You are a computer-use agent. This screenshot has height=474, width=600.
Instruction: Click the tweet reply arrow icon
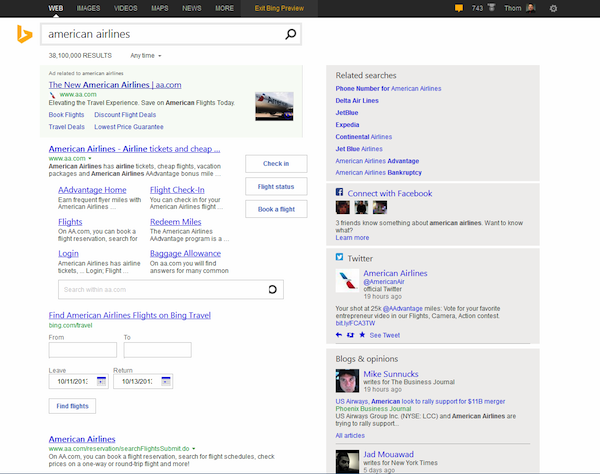340,335
